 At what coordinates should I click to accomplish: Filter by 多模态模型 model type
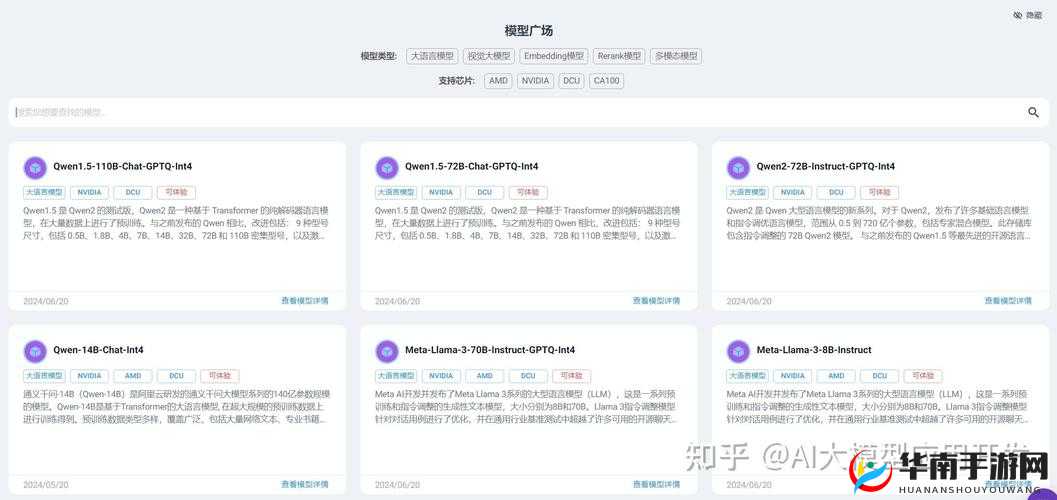[x=676, y=57]
